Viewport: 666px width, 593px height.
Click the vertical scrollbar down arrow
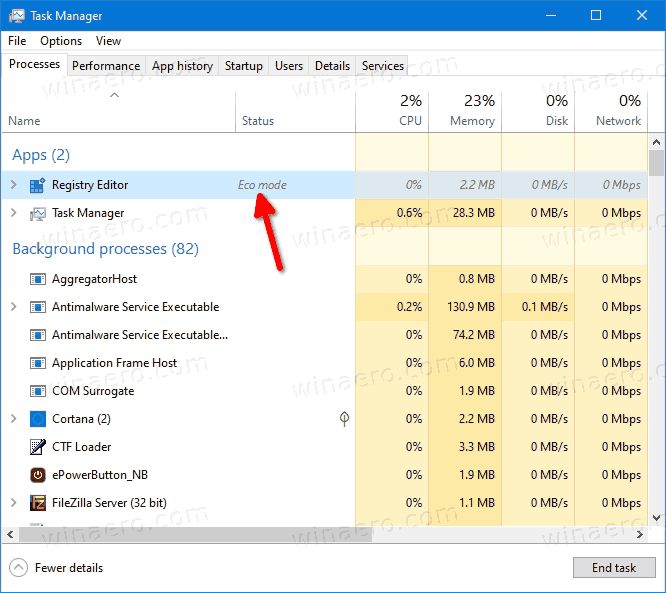click(656, 517)
